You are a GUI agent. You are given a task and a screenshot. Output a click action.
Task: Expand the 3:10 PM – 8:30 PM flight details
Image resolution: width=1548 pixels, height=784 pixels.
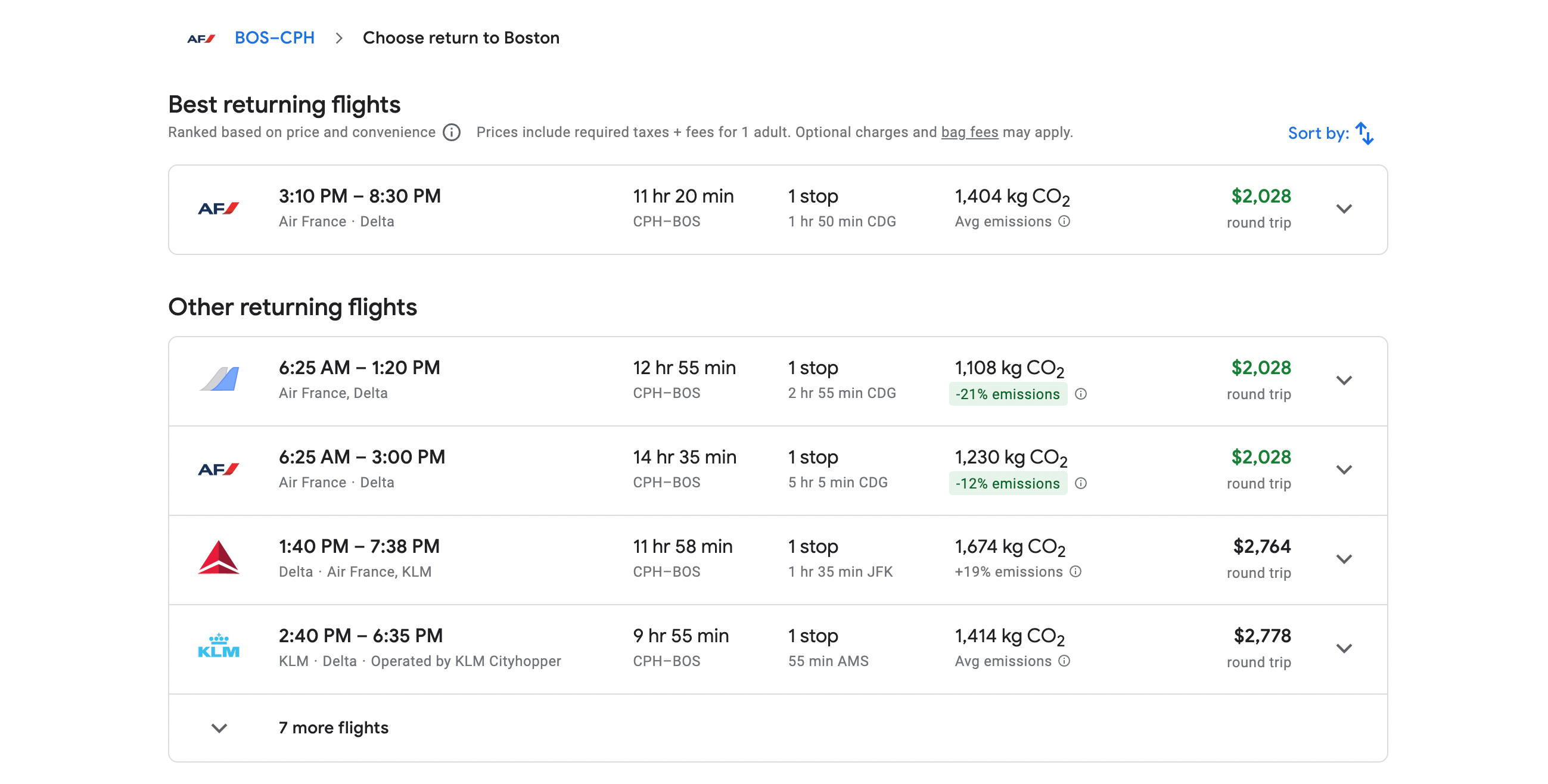coord(1344,209)
